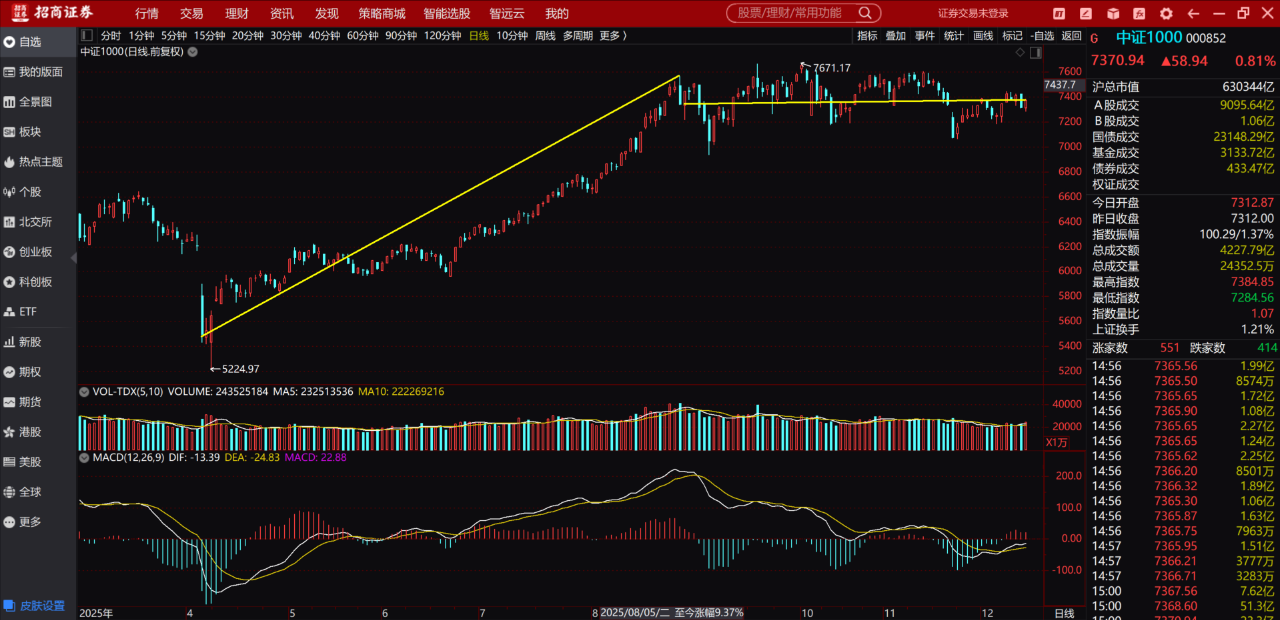Image resolution: width=1280 pixels, height=620 pixels.
Task: Go to 全球 markets in the sidebar
Action: click(30, 492)
